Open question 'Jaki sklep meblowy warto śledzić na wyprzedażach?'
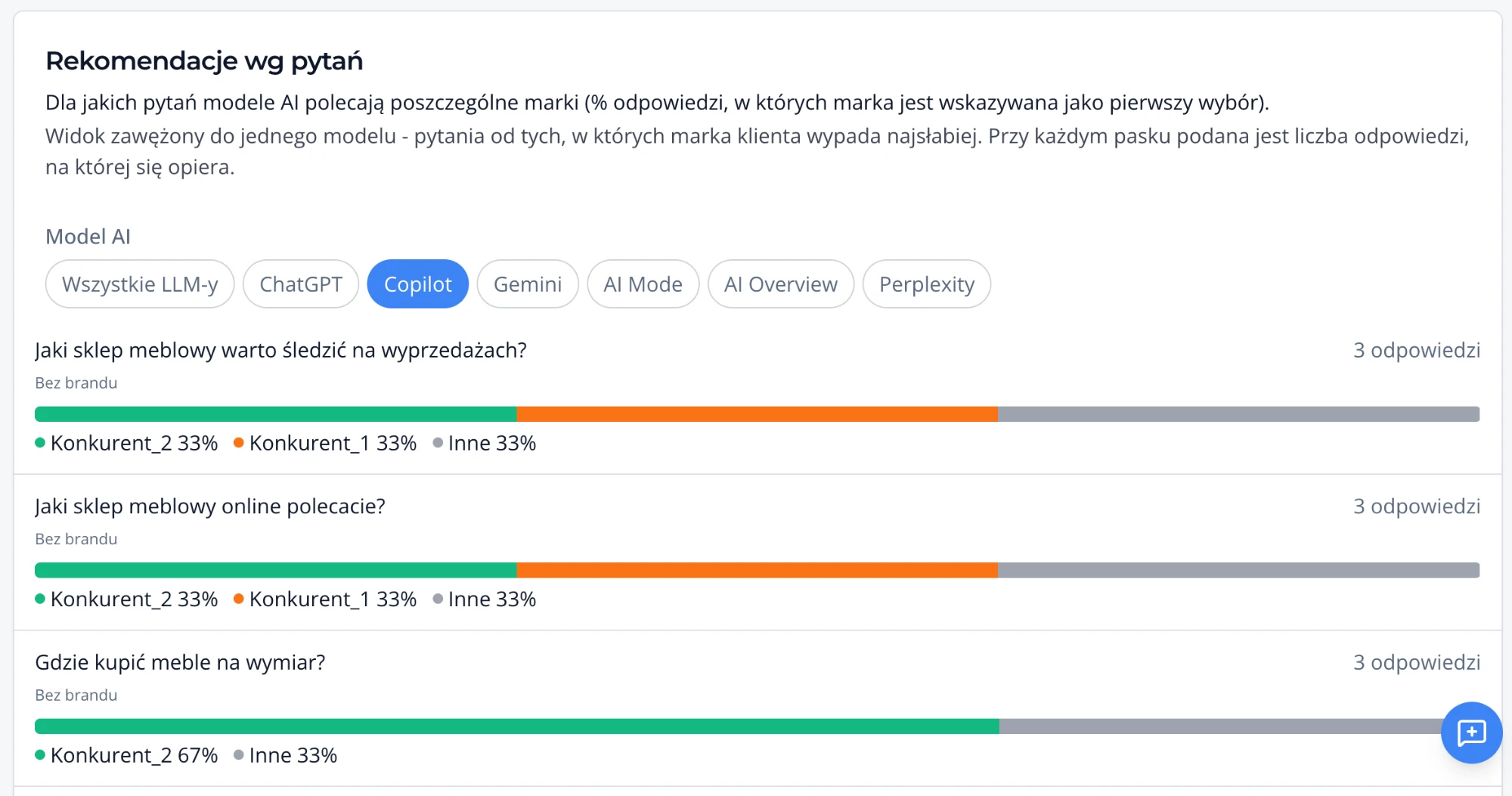The height and width of the screenshot is (796, 1512). [280, 350]
